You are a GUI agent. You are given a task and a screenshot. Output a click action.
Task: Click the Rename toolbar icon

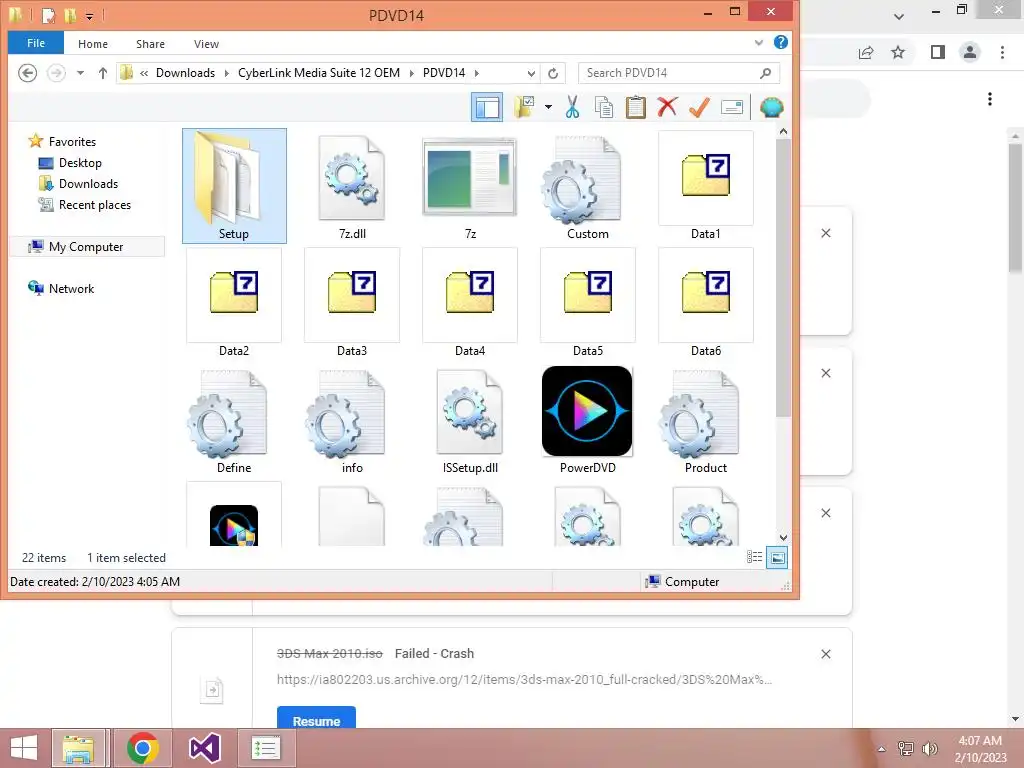(732, 107)
